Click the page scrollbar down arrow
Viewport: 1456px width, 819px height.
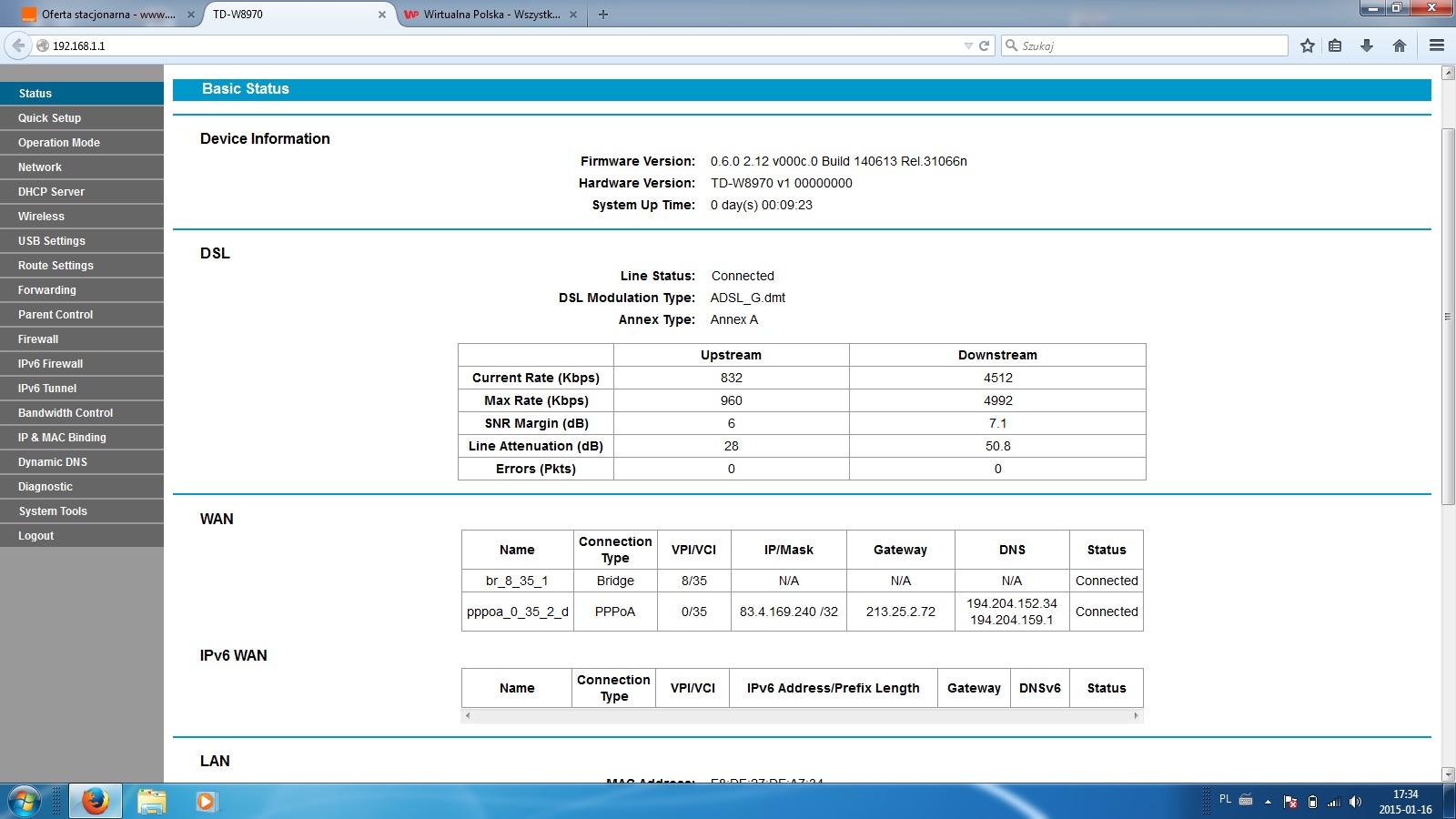pos(1449,774)
